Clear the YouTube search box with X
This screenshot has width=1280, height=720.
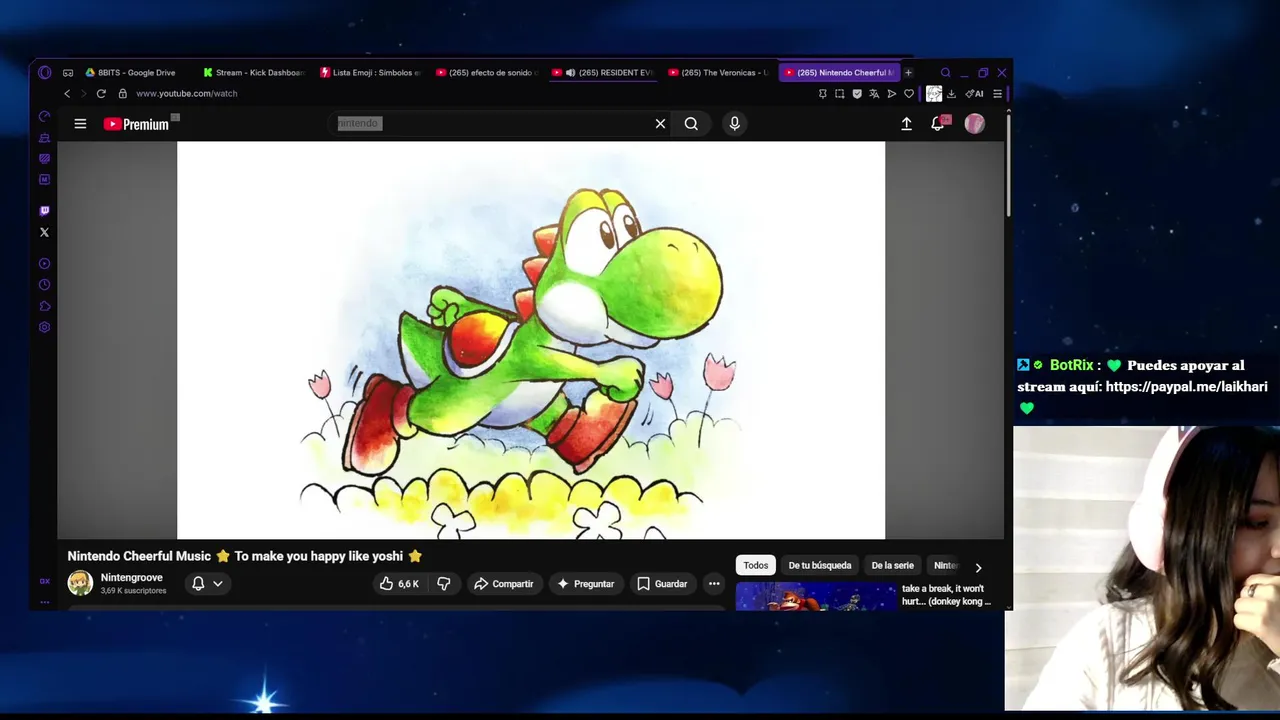coord(660,124)
